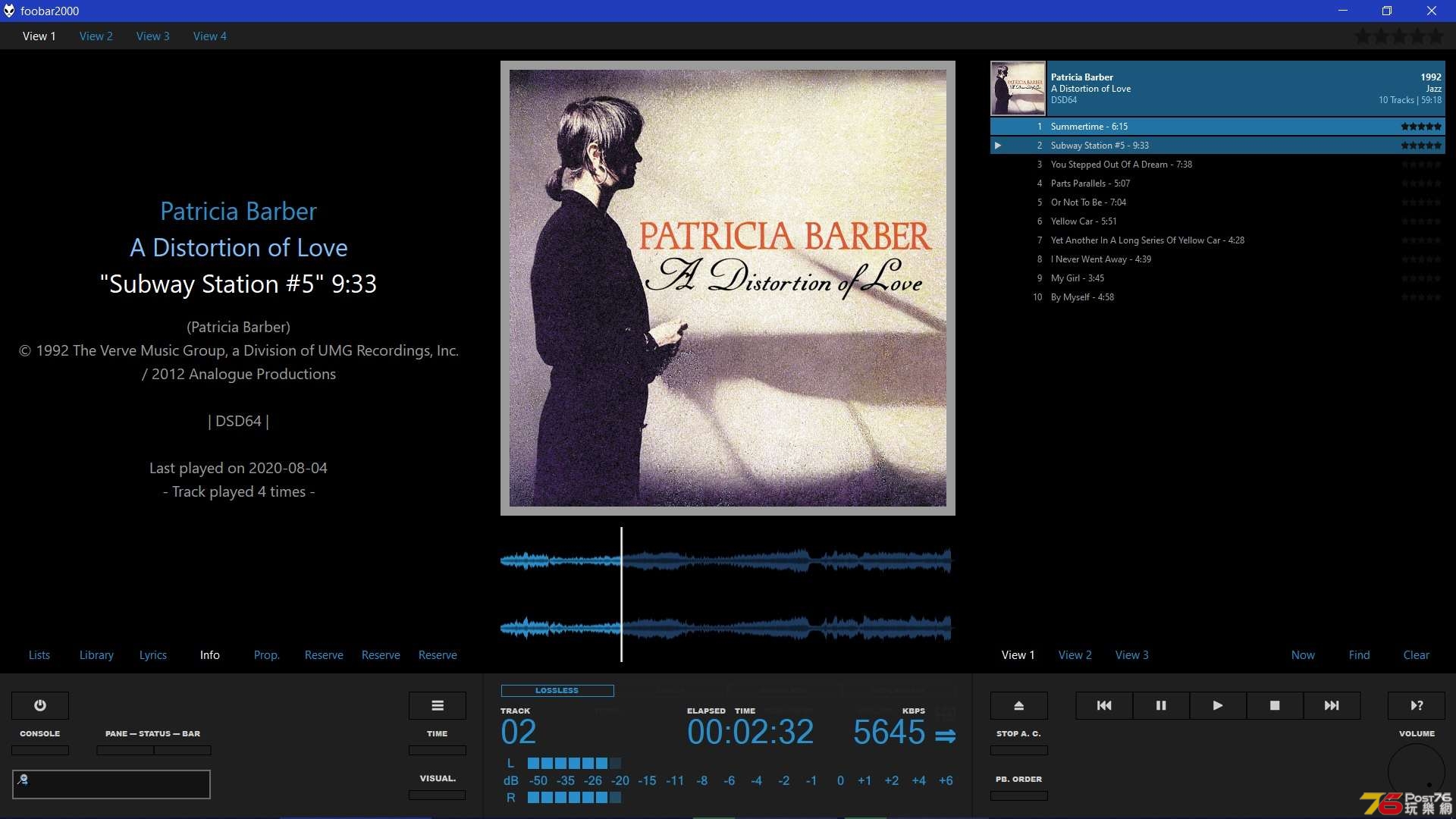Select track 'You Stepped Out Of A Dream'
The width and height of the screenshot is (1456, 819).
1218,165
